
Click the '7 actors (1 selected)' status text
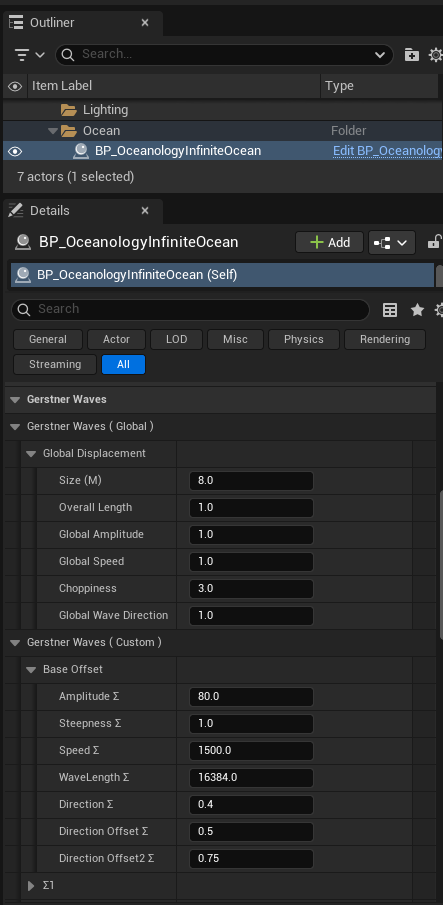[x=76, y=177]
